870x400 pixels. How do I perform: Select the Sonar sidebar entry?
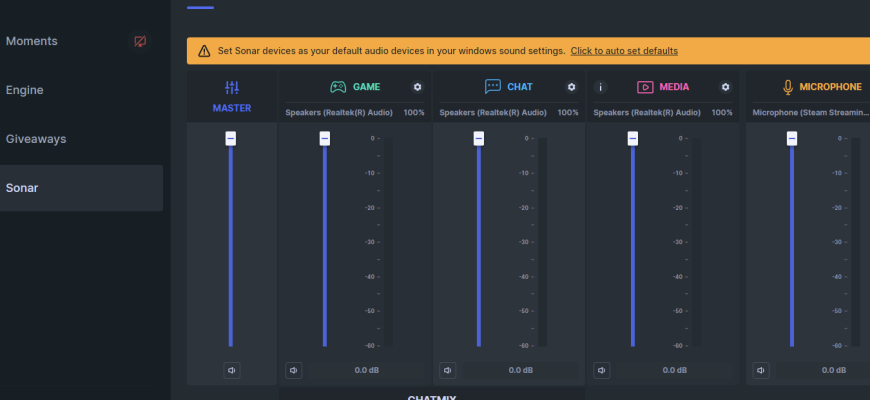(x=22, y=188)
